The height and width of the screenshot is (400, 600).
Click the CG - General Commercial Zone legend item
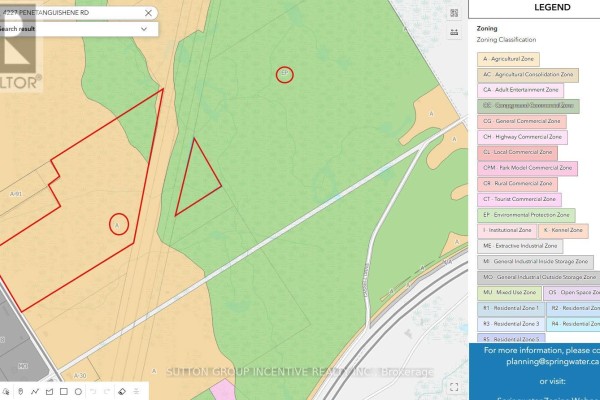pyautogui.click(x=522, y=121)
